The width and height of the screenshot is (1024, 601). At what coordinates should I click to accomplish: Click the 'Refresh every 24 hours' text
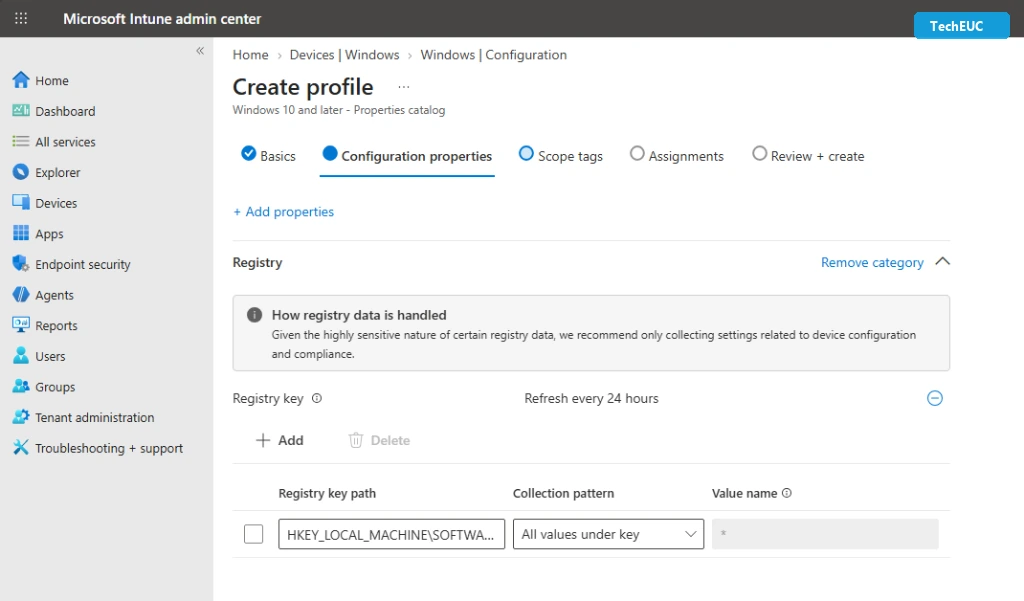pos(591,398)
